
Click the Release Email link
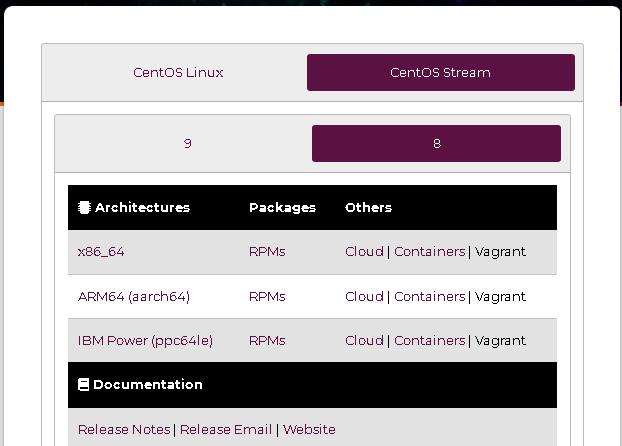point(226,430)
